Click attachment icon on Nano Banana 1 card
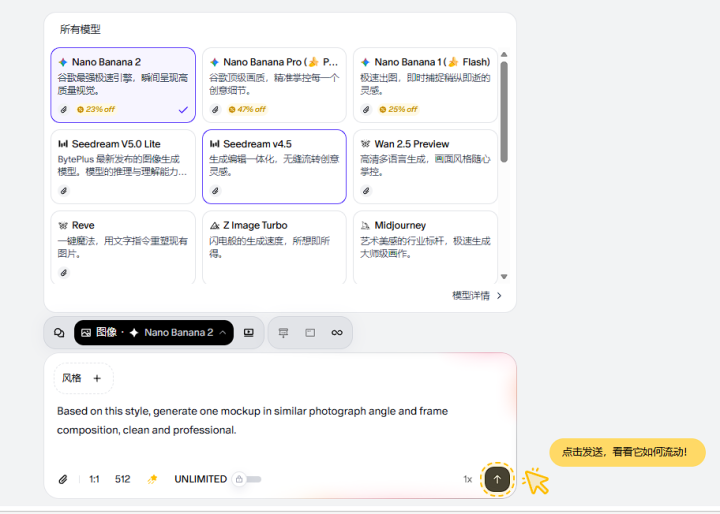720x514 pixels. click(x=366, y=109)
